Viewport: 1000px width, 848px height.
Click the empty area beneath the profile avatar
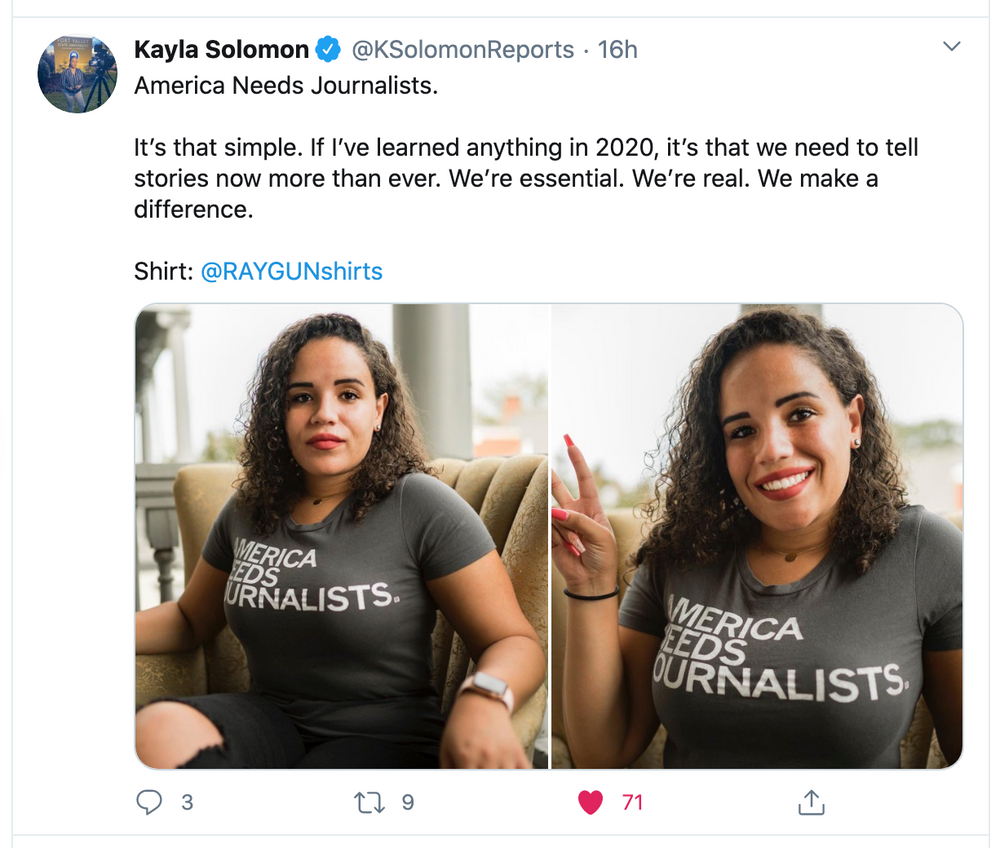click(x=77, y=400)
